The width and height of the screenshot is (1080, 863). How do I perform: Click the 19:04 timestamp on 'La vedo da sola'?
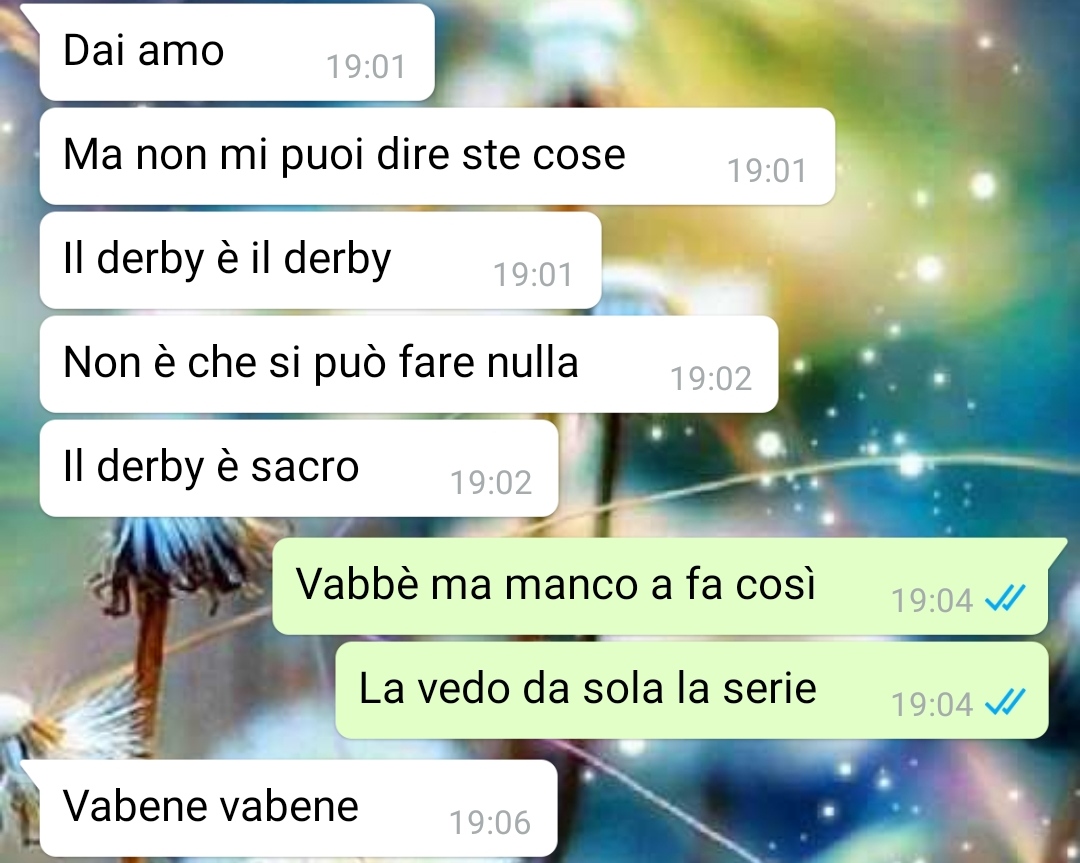[932, 705]
